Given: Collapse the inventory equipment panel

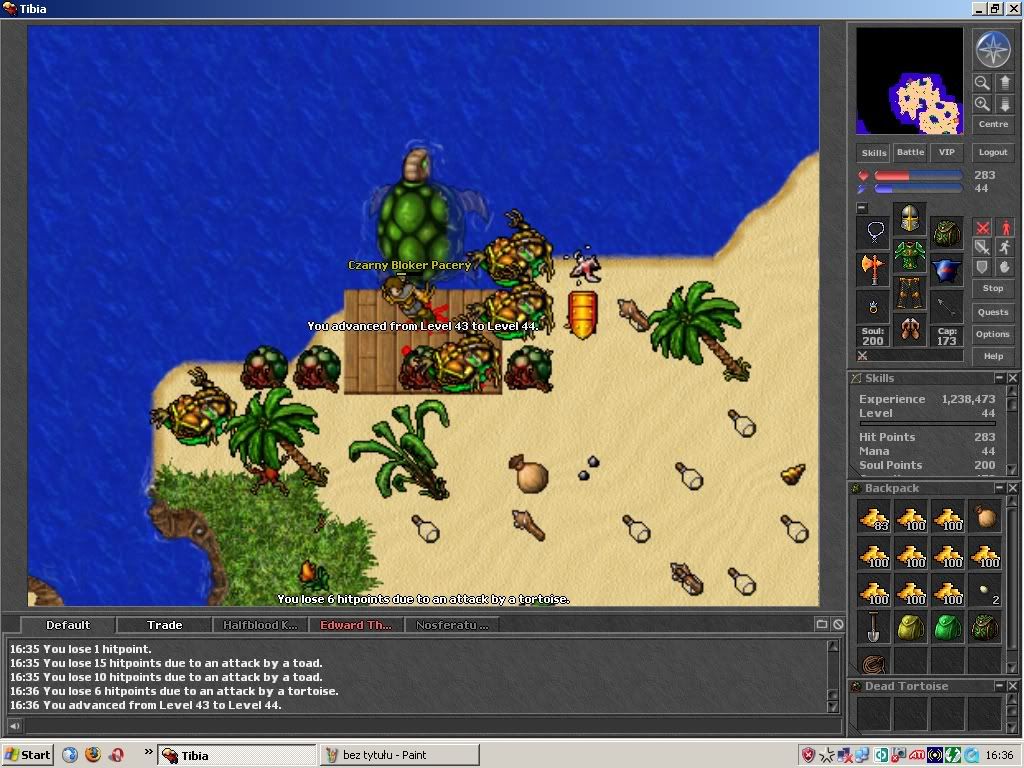Looking at the screenshot, I should [862, 208].
